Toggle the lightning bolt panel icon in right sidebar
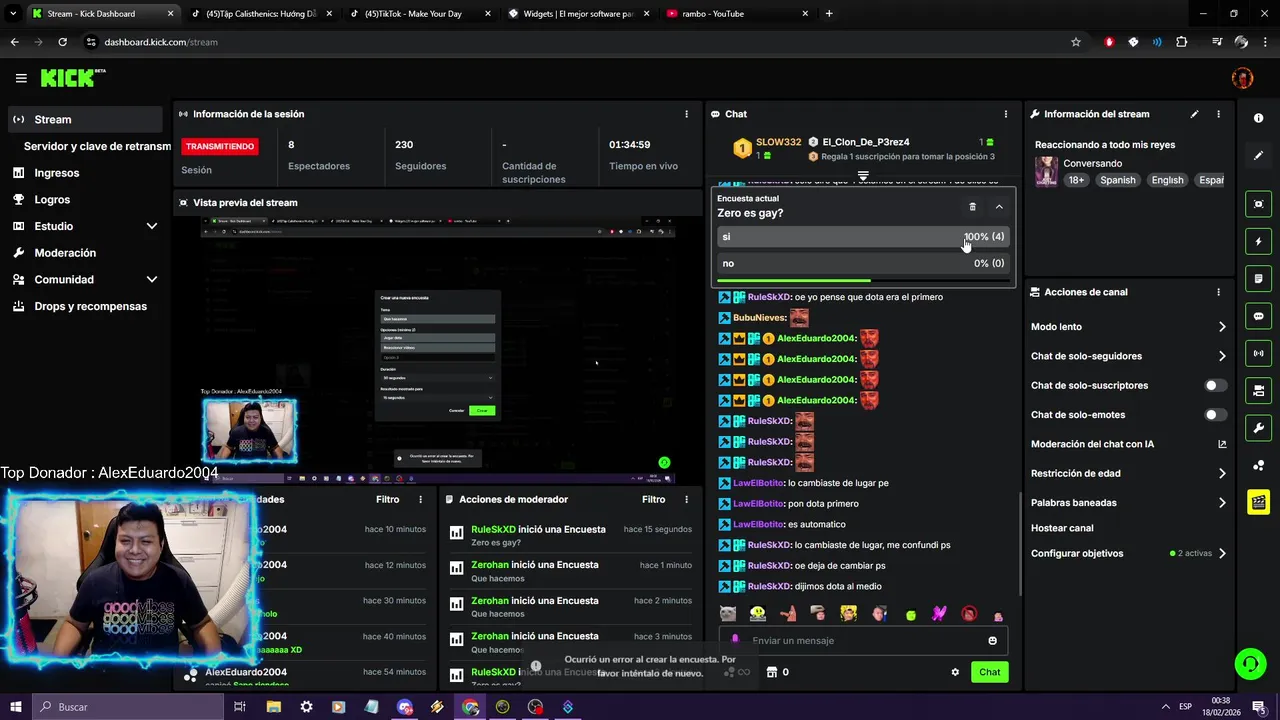1280x720 pixels. [1258, 241]
